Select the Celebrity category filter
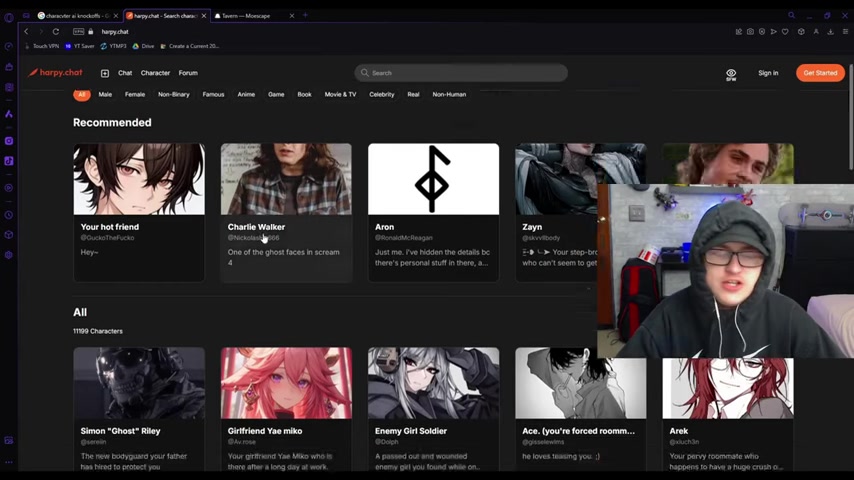 (382, 94)
